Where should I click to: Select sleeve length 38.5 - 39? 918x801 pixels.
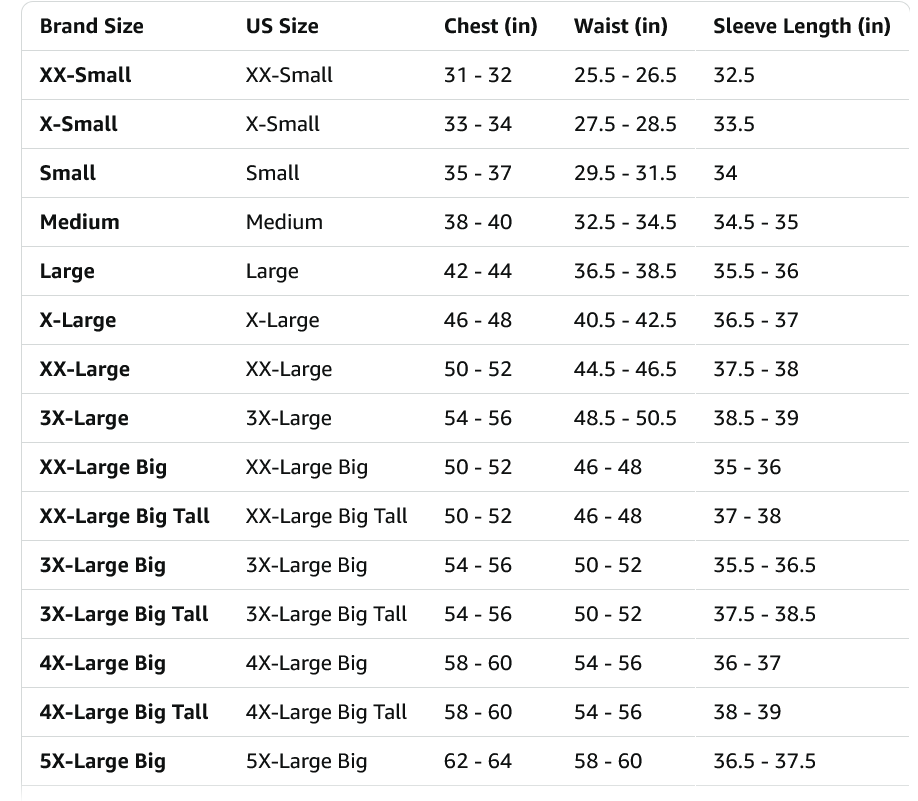(756, 418)
